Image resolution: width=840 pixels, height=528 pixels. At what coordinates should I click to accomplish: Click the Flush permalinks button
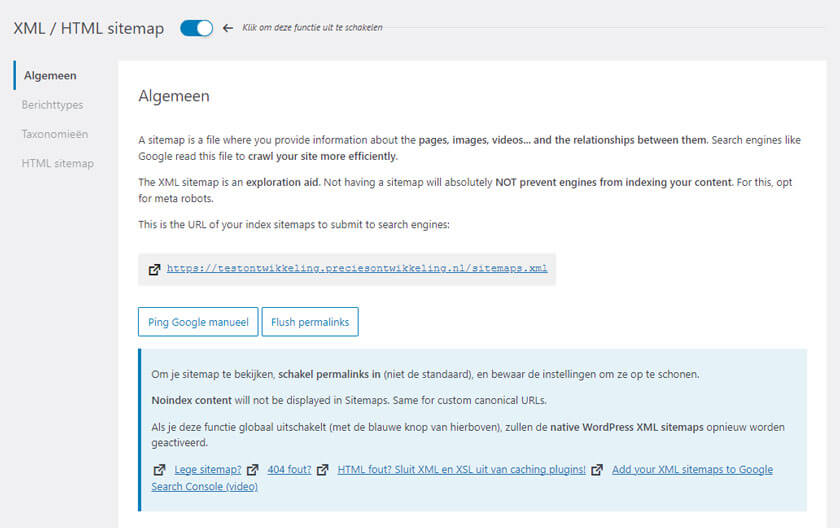(x=310, y=322)
